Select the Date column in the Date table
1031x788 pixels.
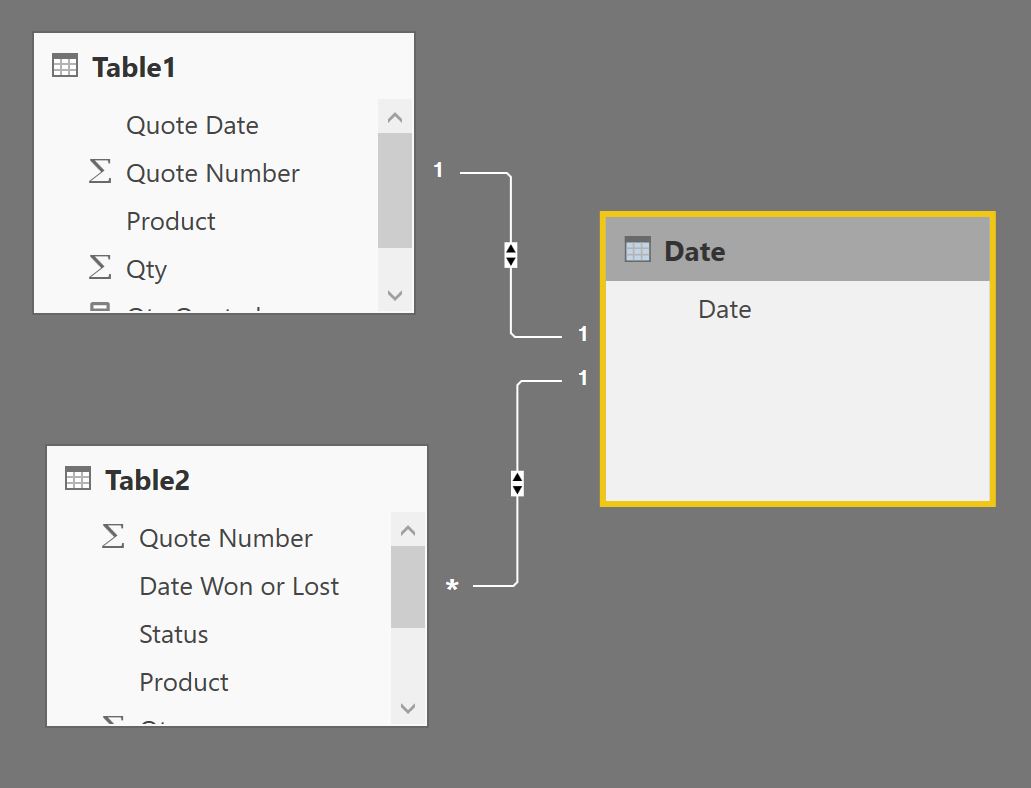click(x=725, y=309)
